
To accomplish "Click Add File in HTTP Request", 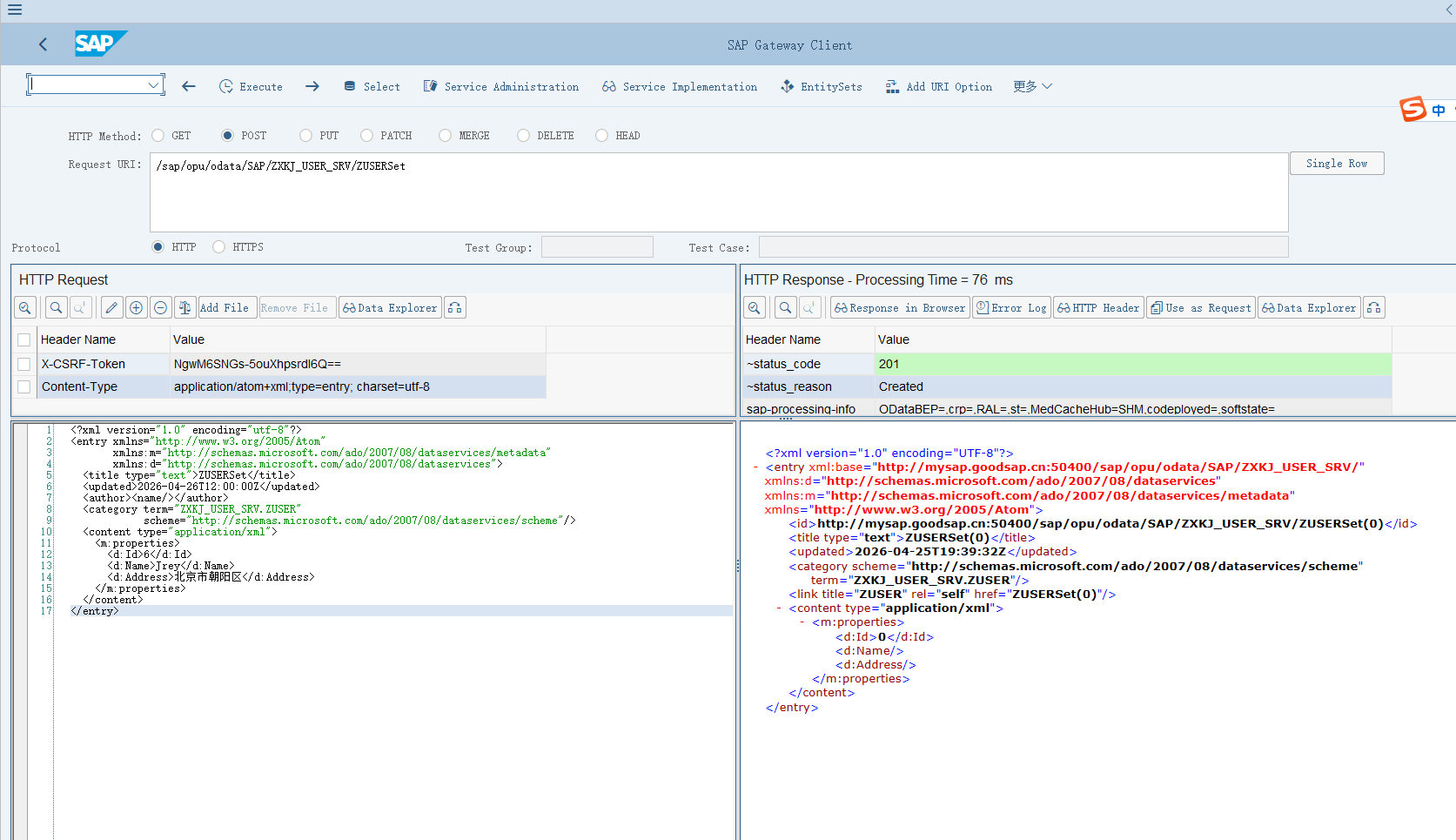I will [227, 307].
